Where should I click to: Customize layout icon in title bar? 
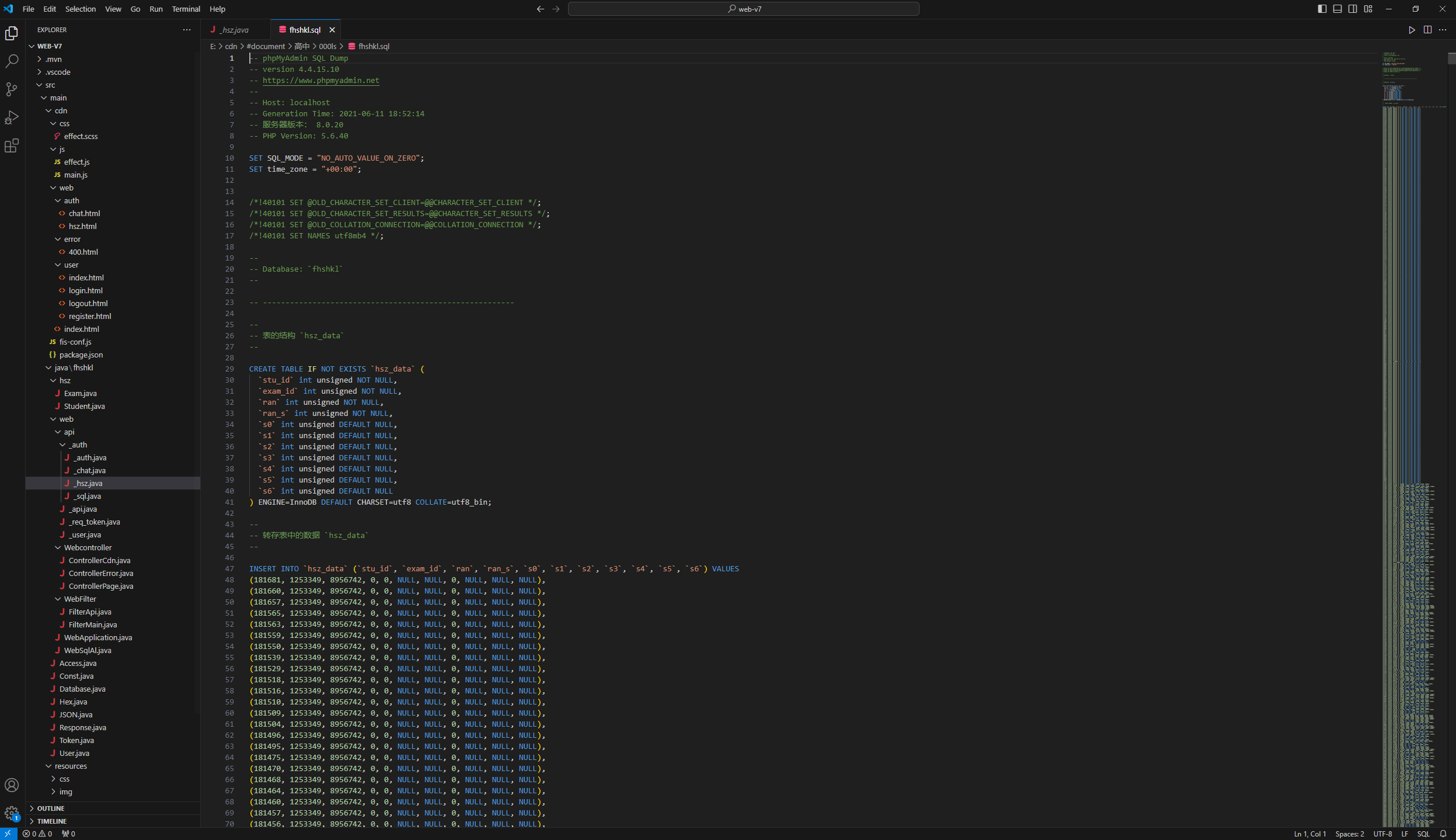tap(1368, 9)
